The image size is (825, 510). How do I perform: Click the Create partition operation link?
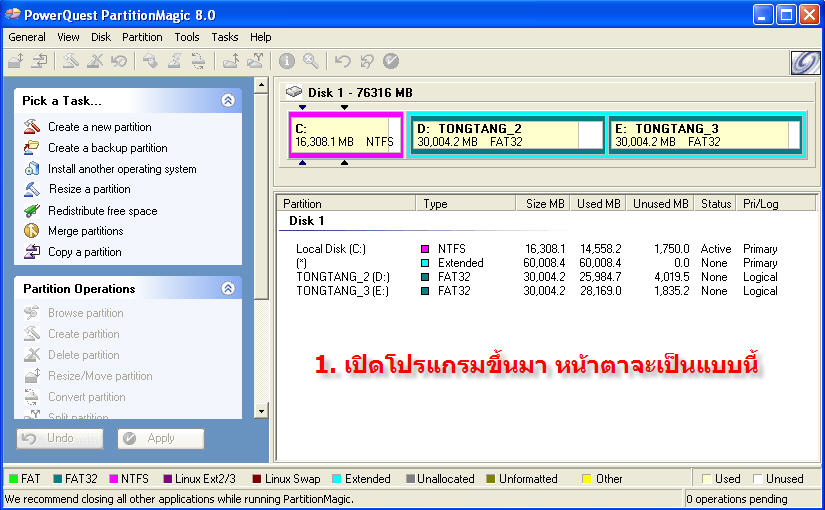pos(84,334)
